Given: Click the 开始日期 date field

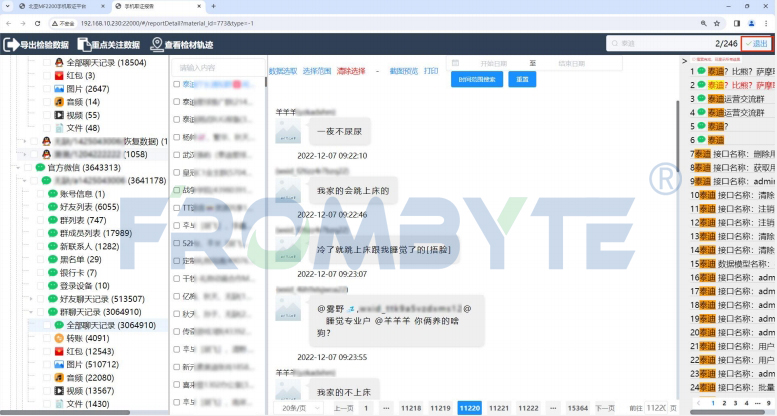Looking at the screenshot, I should click(494, 63).
